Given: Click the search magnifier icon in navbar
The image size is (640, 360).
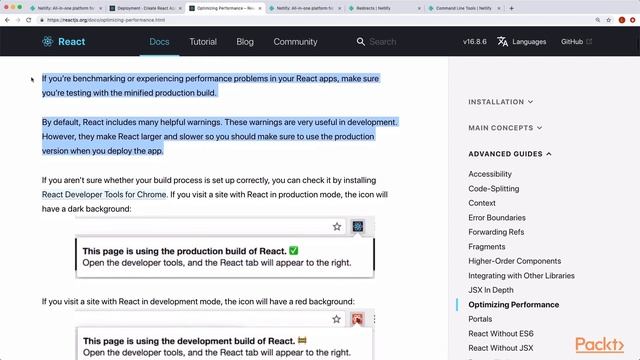Looking at the screenshot, I should 360,42.
